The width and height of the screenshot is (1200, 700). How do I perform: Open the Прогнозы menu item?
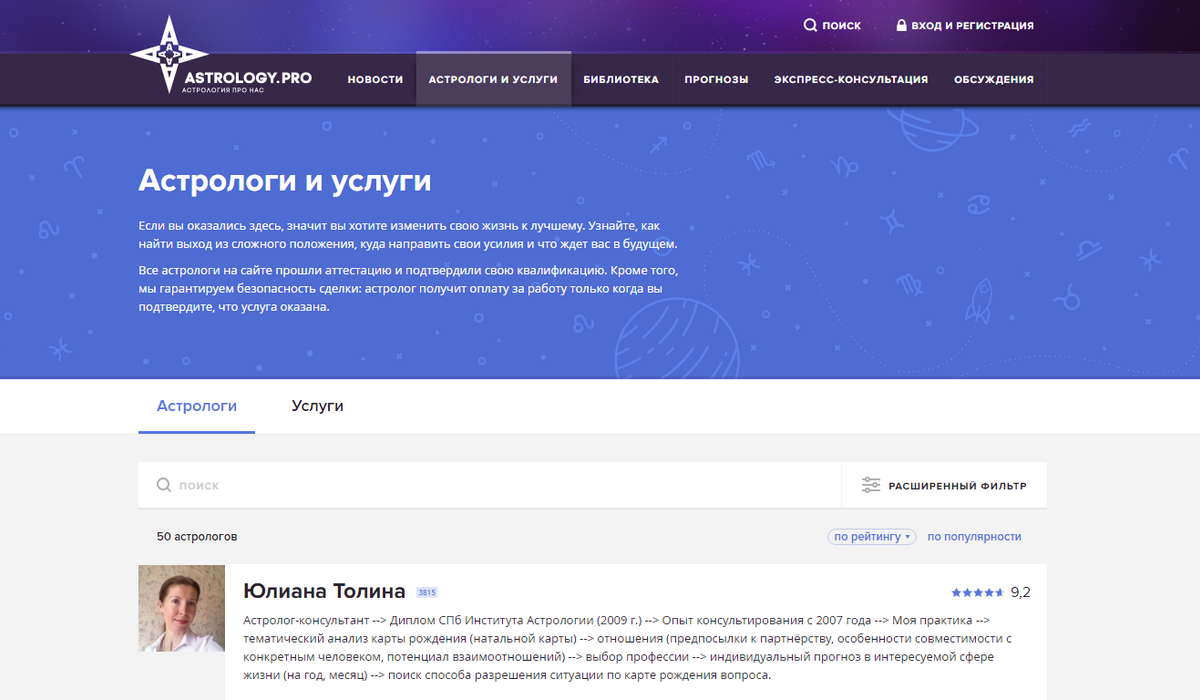pyautogui.click(x=716, y=79)
